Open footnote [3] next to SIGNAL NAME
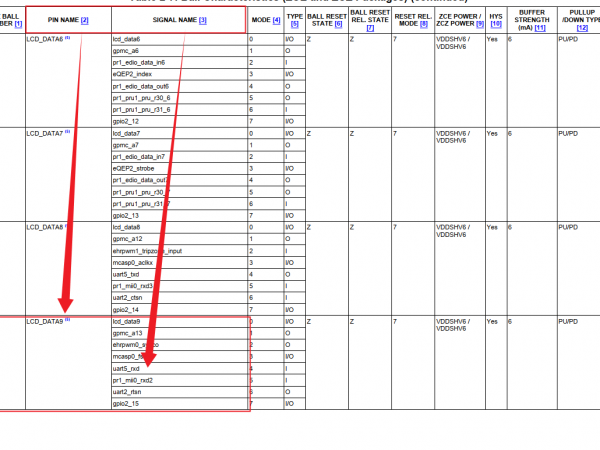This screenshot has height=450, width=600. (203, 20)
